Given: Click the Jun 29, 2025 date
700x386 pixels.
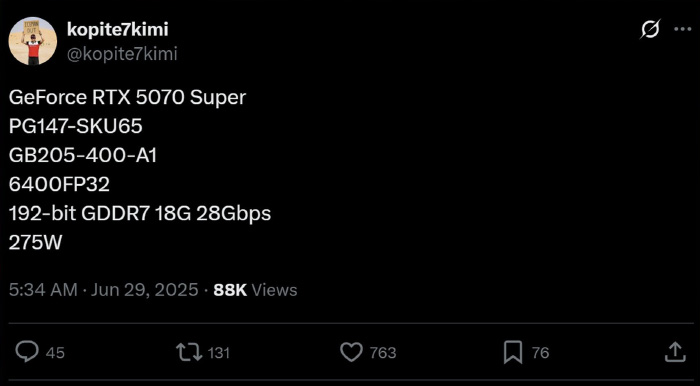Looking at the screenshot, I should [x=145, y=290].
